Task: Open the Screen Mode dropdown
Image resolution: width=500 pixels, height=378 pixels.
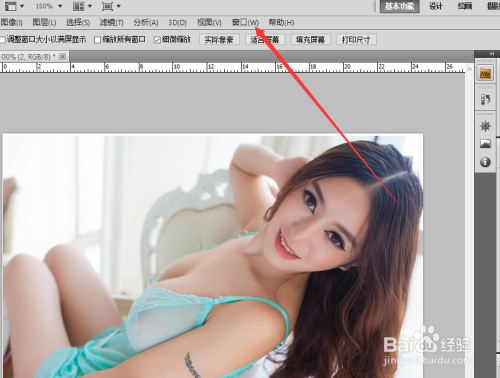Action: [x=111, y=6]
